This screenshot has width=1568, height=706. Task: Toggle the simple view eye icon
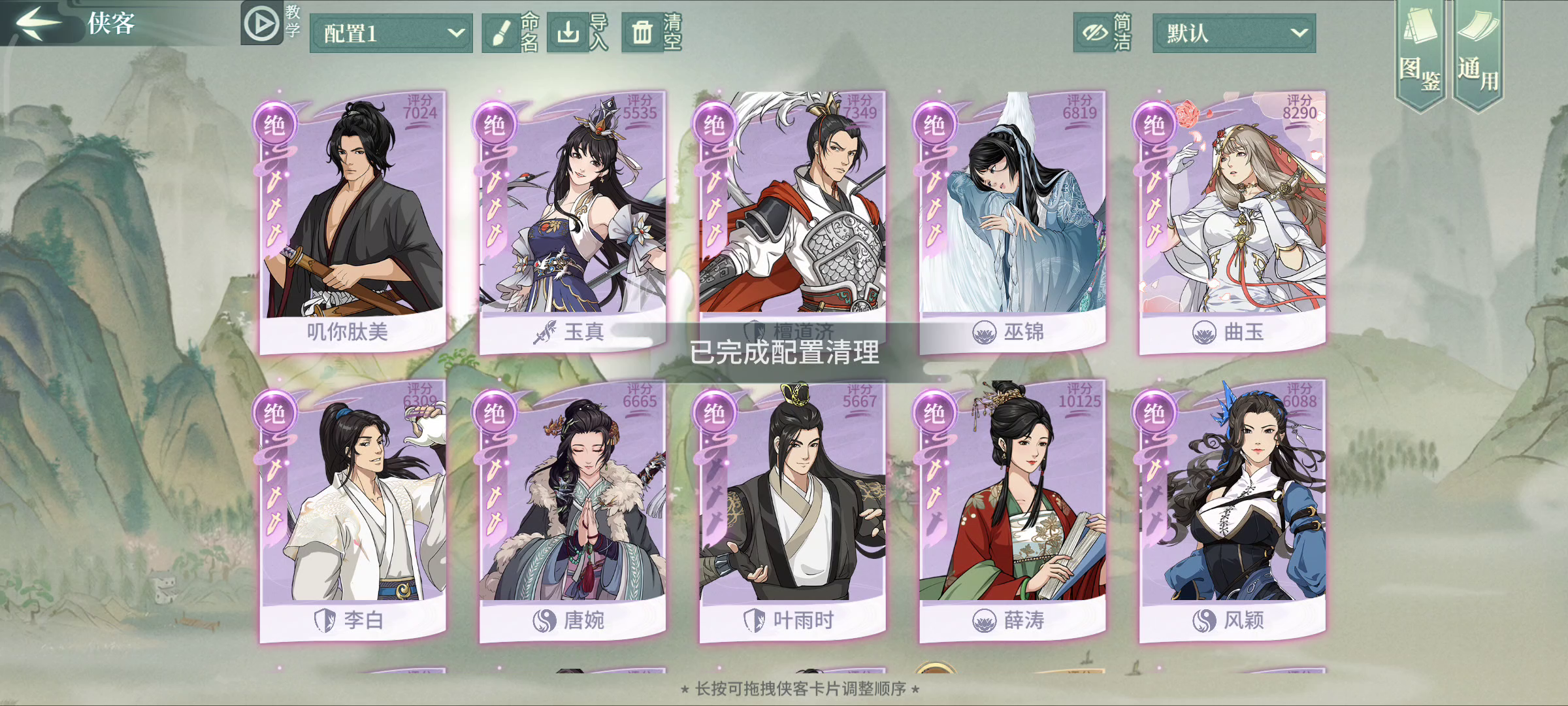pyautogui.click(x=1094, y=32)
